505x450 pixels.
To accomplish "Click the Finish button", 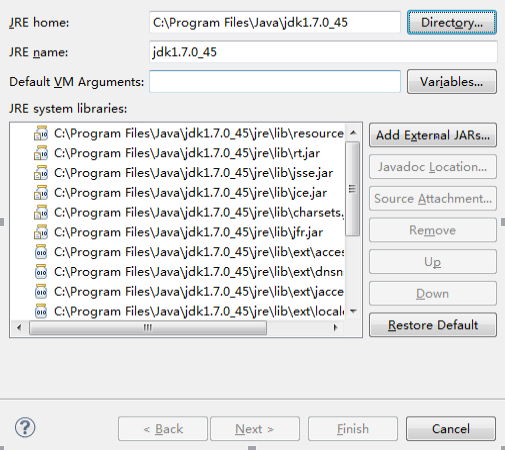I will point(353,429).
